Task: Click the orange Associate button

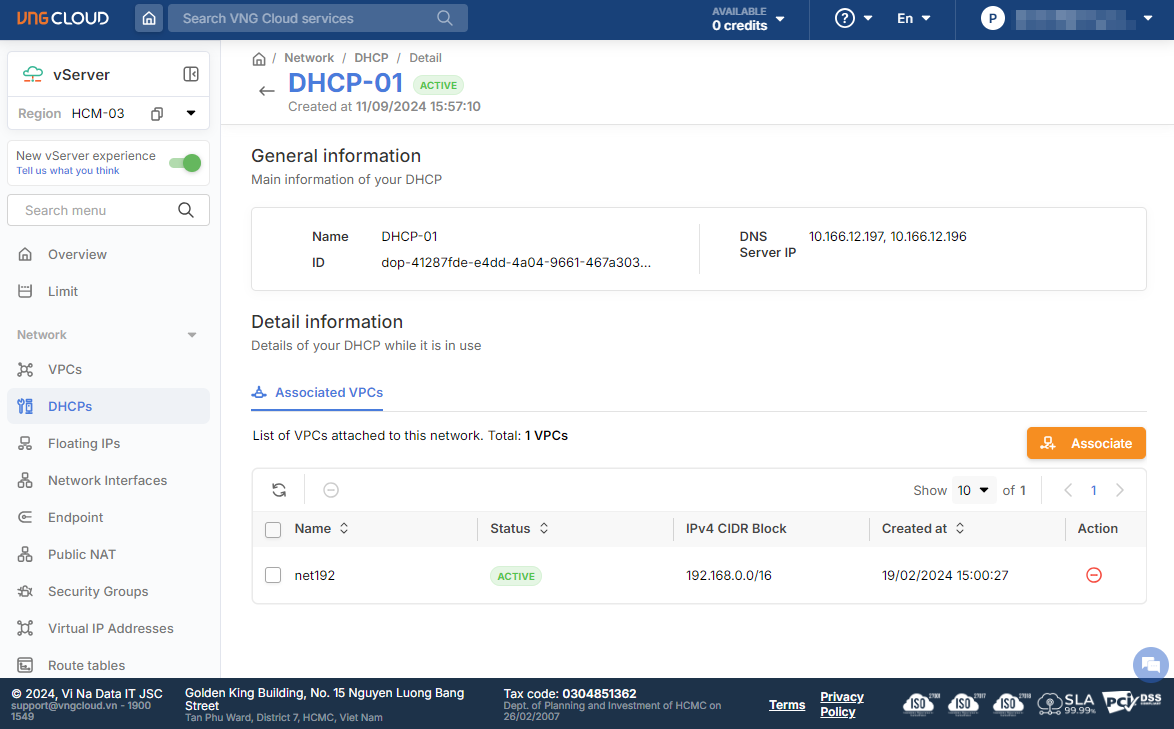Action: coord(1086,443)
